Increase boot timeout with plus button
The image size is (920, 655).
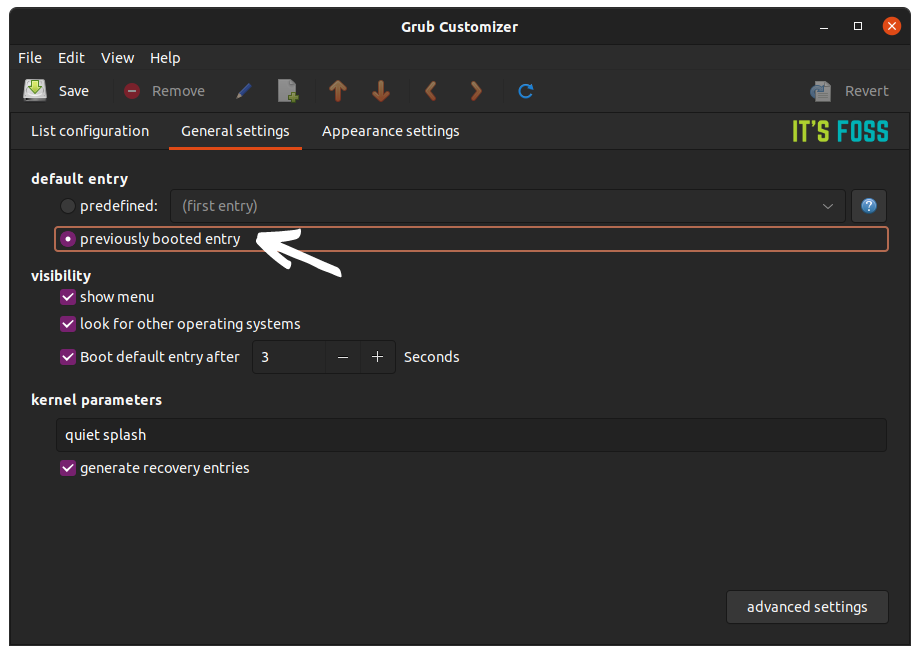click(x=378, y=357)
